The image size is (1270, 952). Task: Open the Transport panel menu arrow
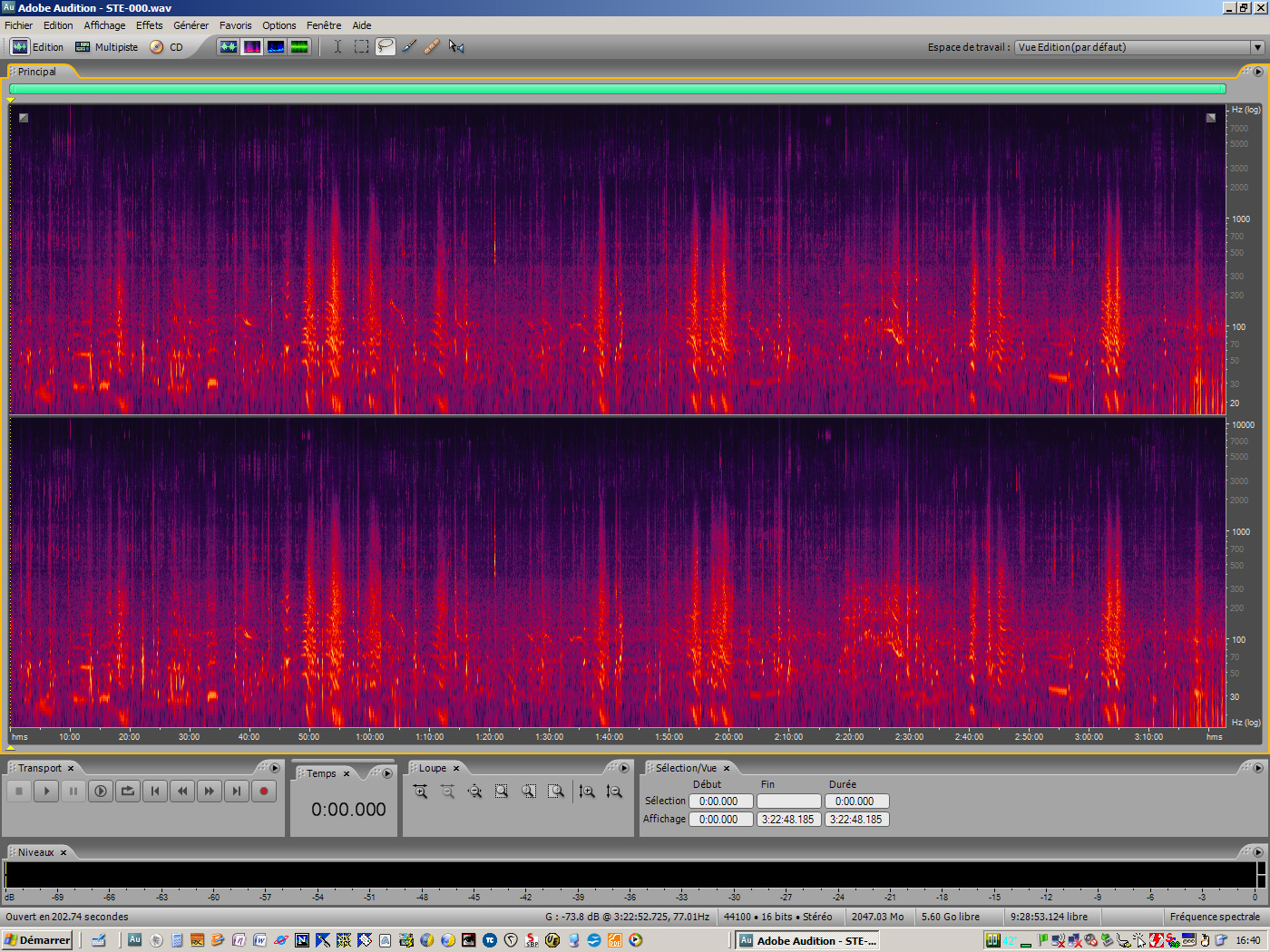pyautogui.click(x=275, y=767)
